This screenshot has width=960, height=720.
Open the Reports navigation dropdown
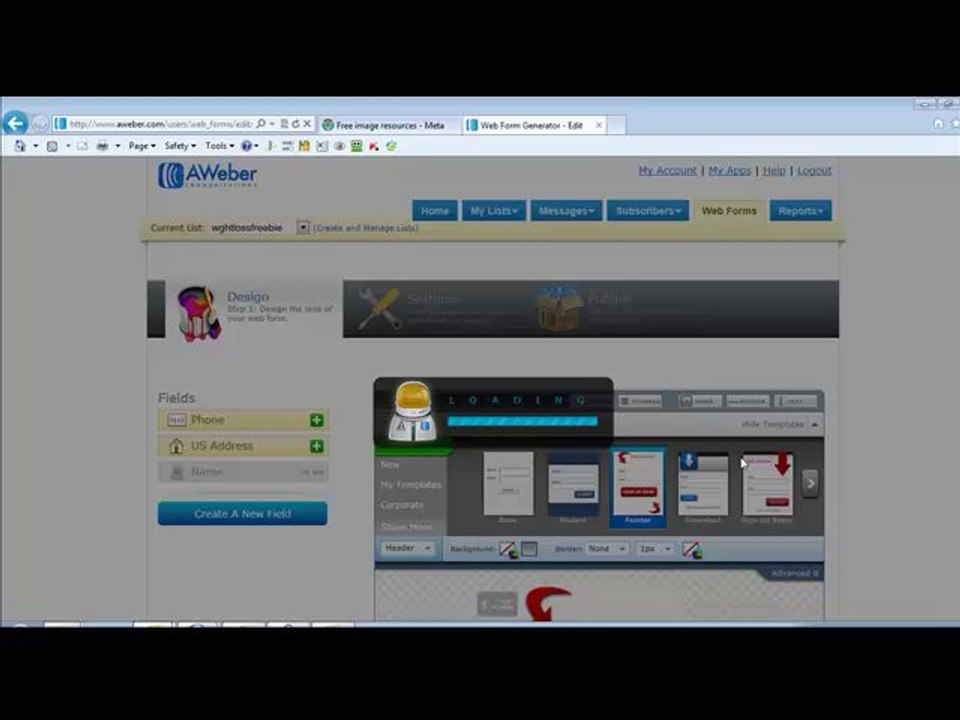pyautogui.click(x=800, y=211)
